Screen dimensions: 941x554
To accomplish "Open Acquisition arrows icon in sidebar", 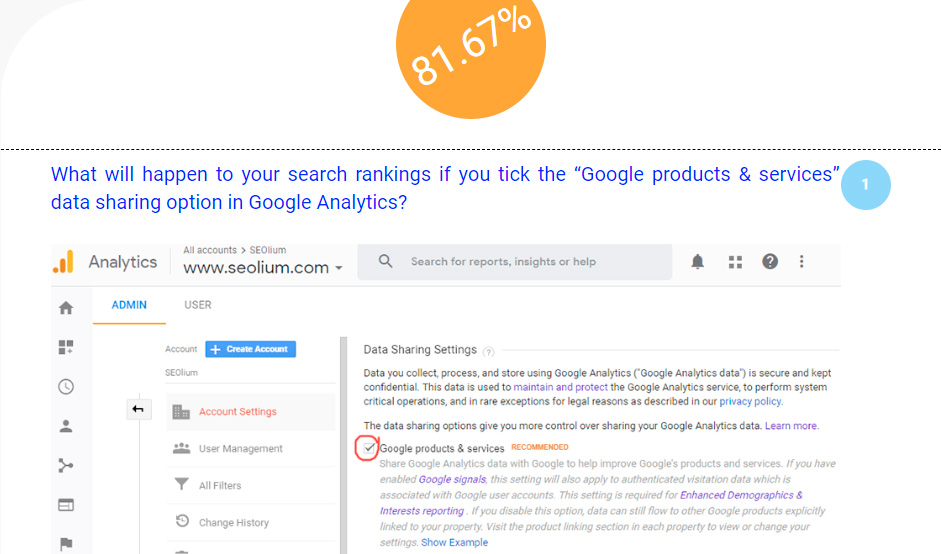I will point(66,465).
